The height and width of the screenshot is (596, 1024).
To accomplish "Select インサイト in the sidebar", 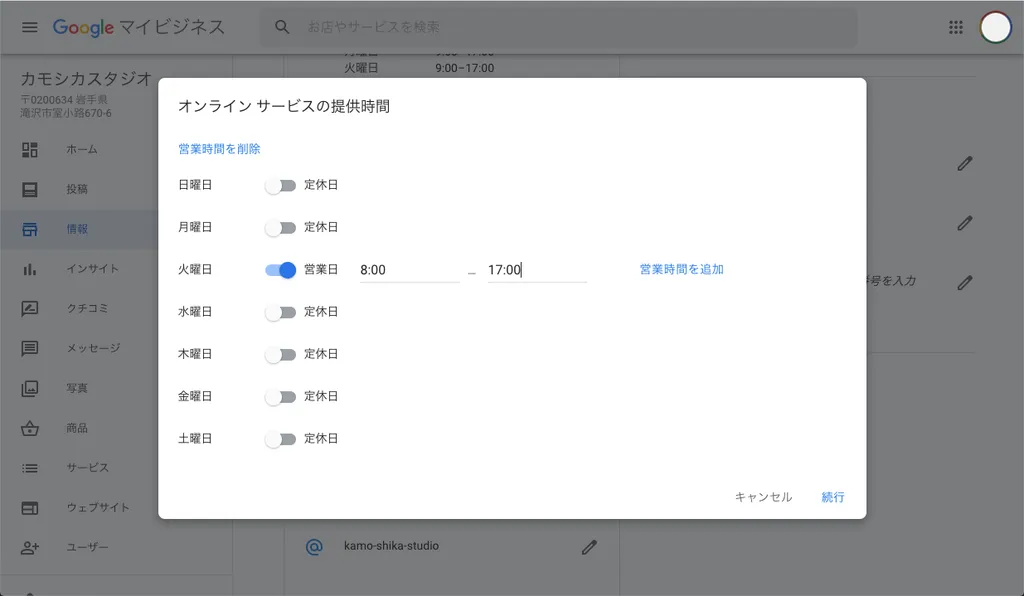I will pyautogui.click(x=93, y=269).
